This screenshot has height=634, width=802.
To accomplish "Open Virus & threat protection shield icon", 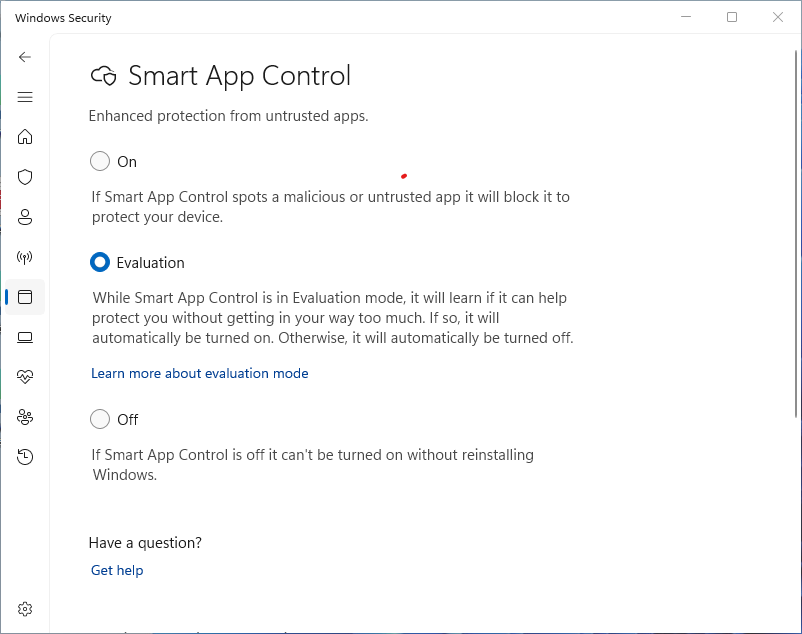I will [25, 177].
